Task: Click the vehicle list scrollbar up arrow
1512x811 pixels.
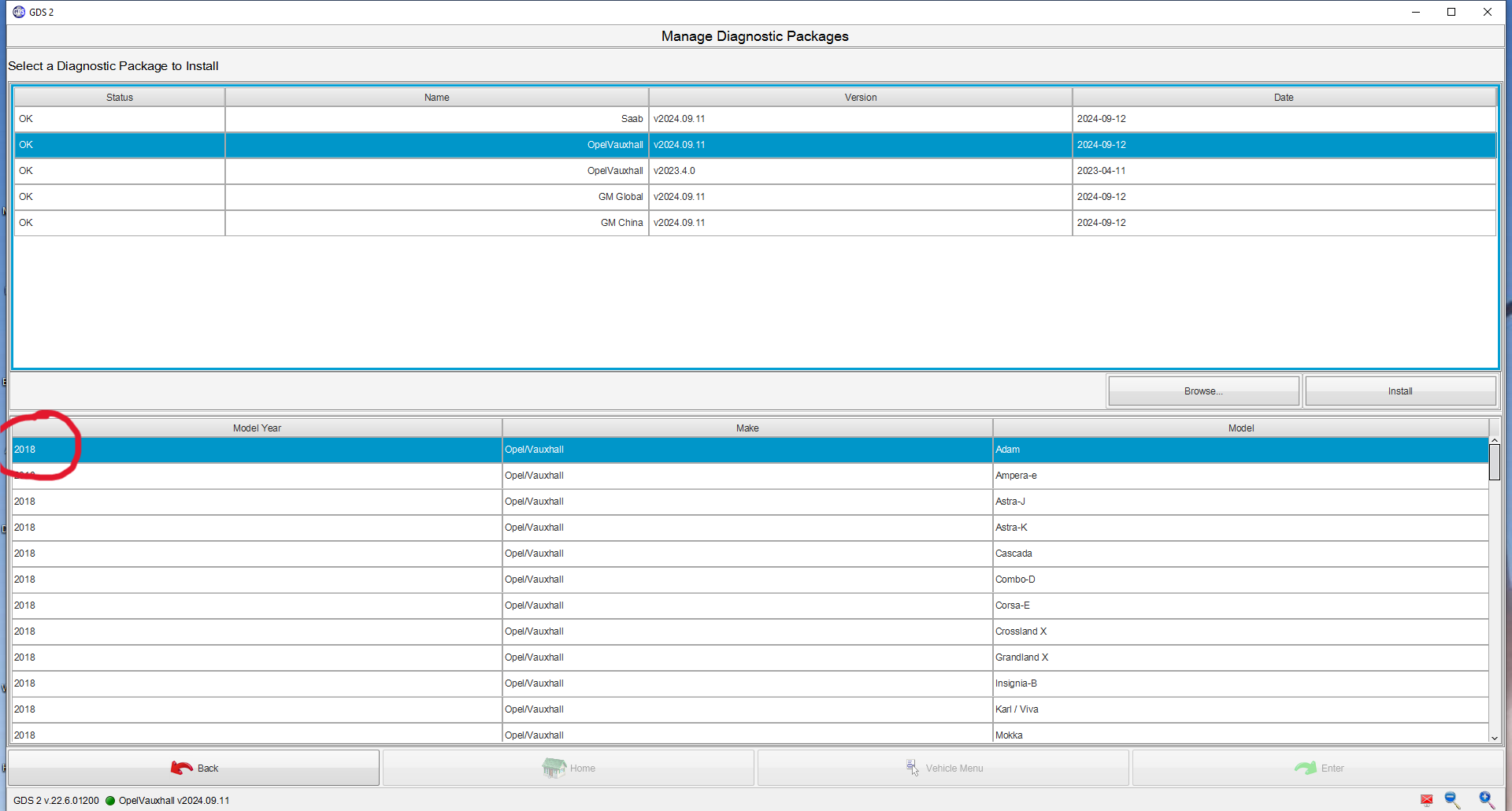Action: point(1495,440)
